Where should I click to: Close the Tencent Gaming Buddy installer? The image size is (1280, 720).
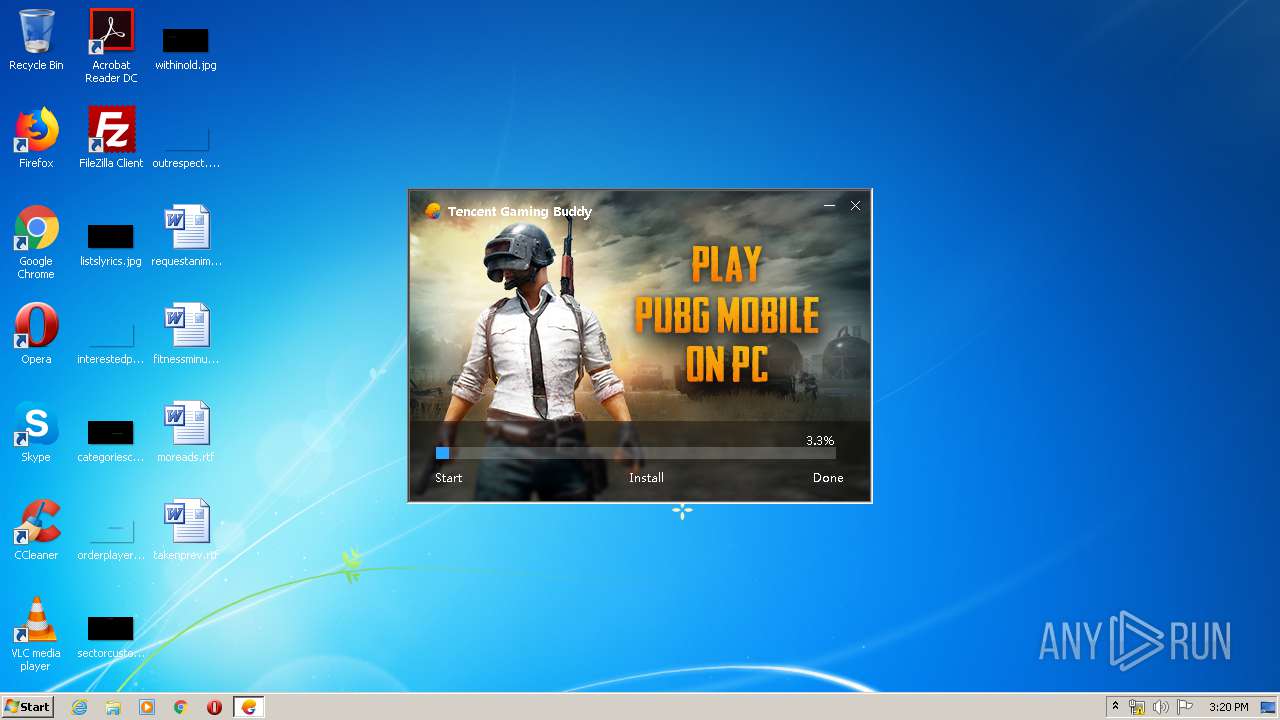(x=855, y=205)
